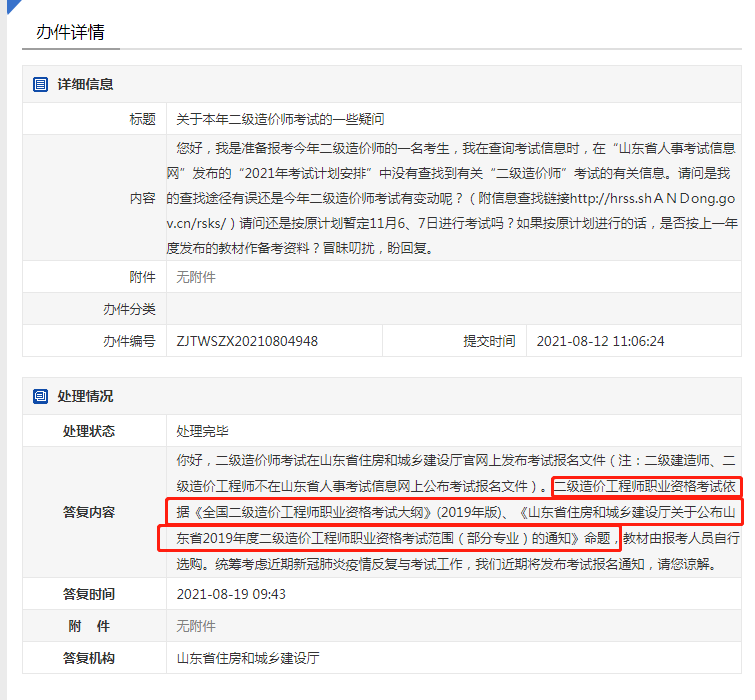
Task: Click the 处理情况 section icon
Action: (40, 396)
